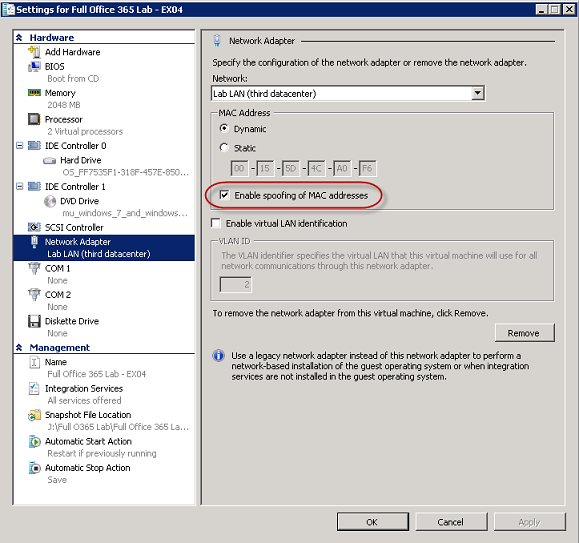
Task: Click the Add Hardware icon
Action: tap(34, 52)
